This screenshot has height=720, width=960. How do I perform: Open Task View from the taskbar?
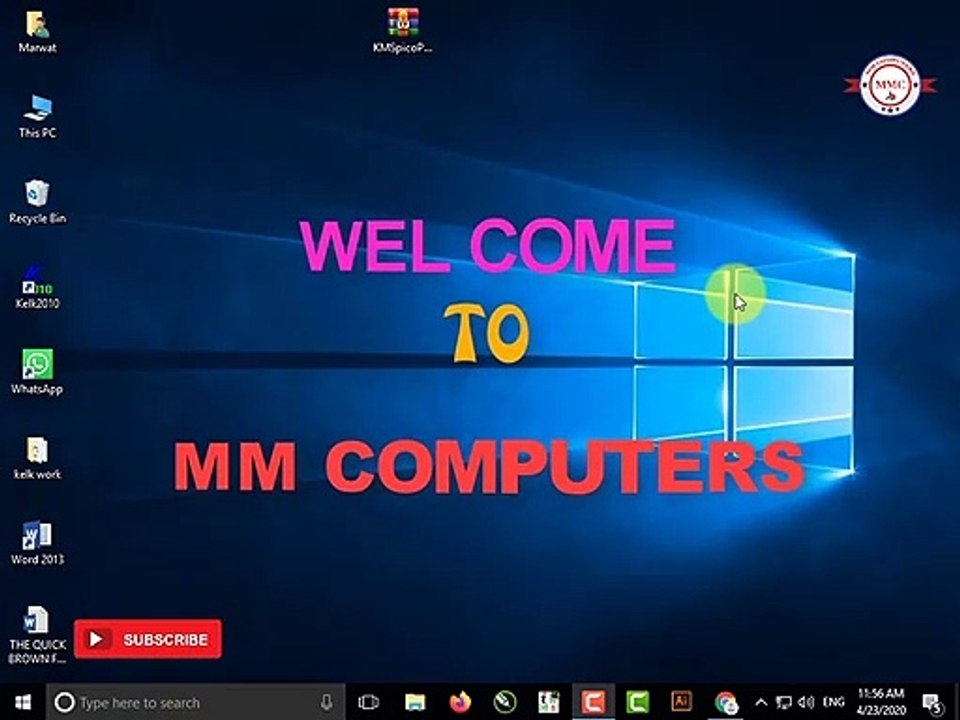point(368,702)
